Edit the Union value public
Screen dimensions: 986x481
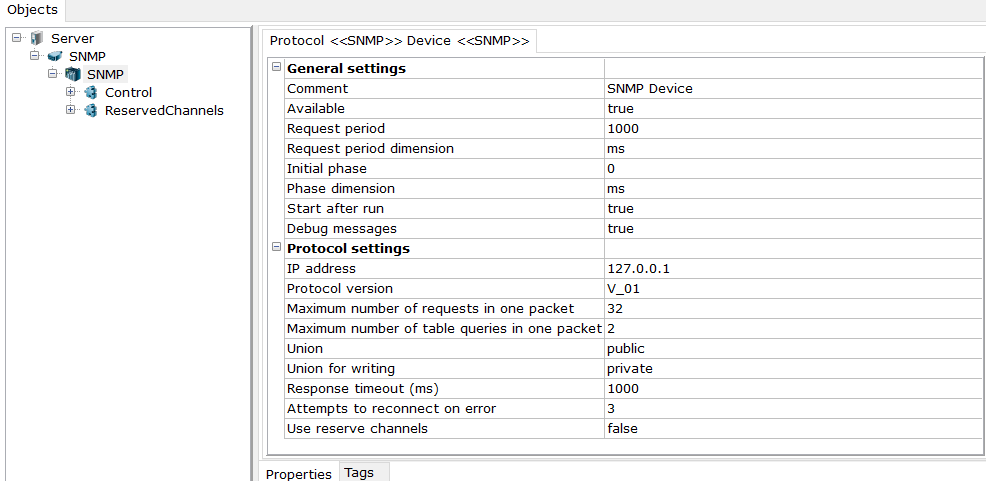[792, 348]
